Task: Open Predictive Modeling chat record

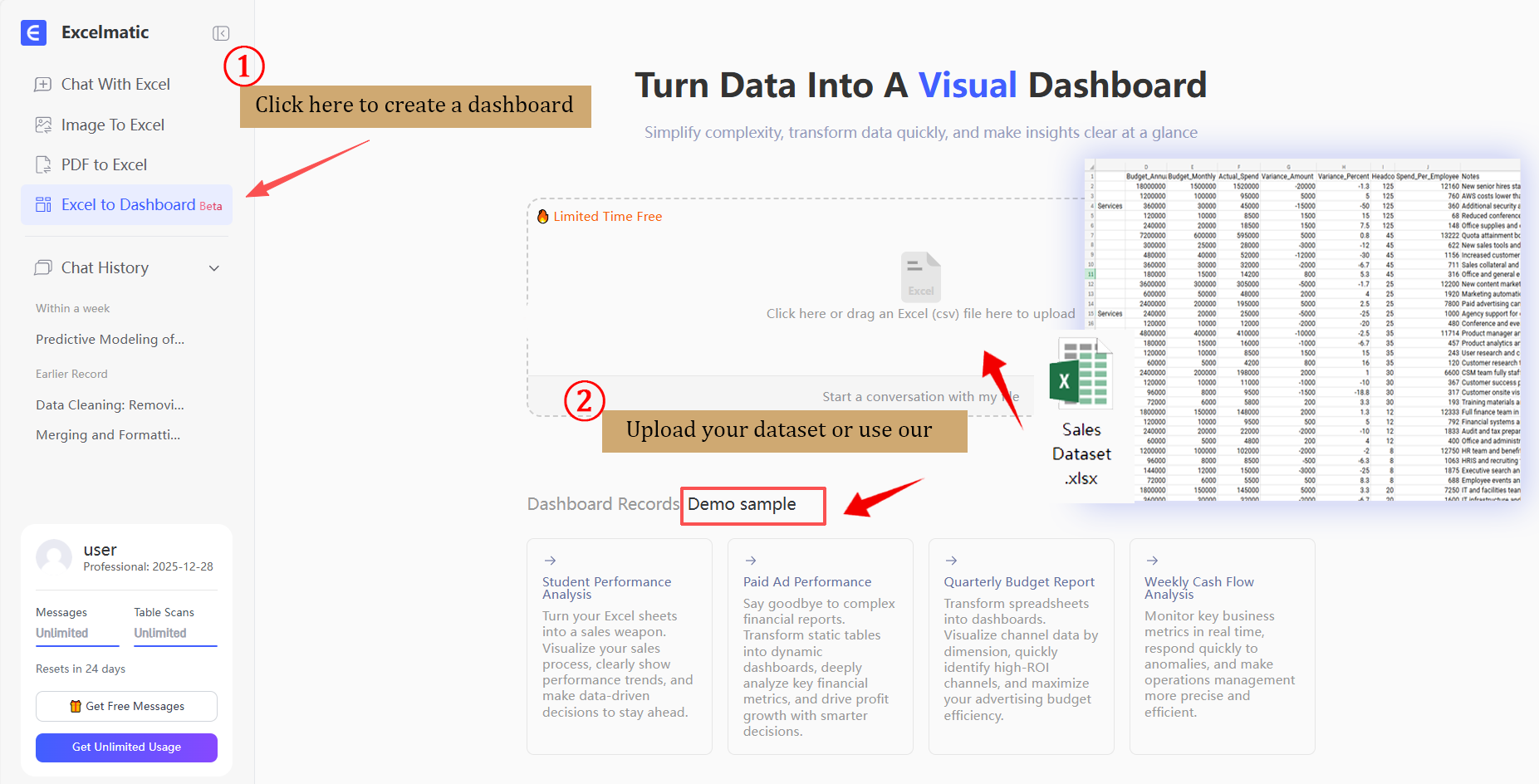Action: (110, 340)
